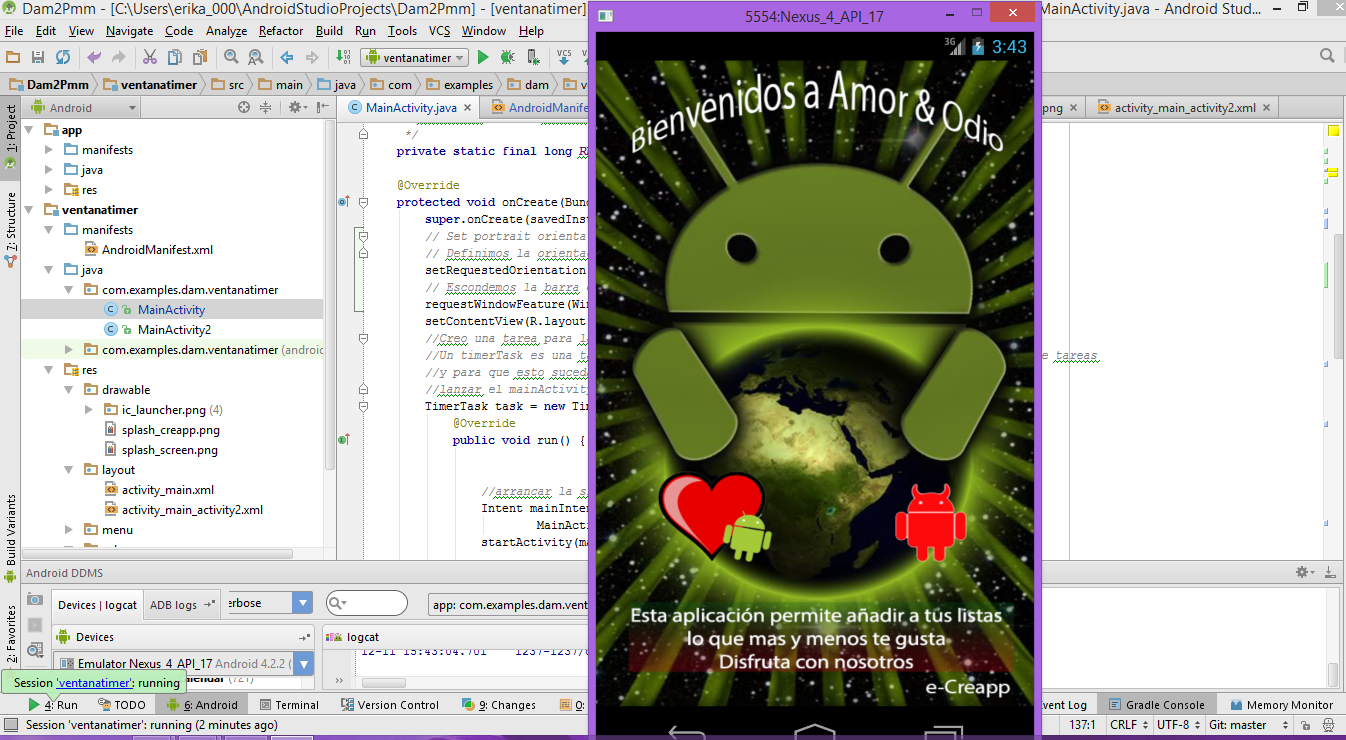The height and width of the screenshot is (740, 1346).
Task: Undo the last edit with the toolbar arrow
Action: click(94, 58)
